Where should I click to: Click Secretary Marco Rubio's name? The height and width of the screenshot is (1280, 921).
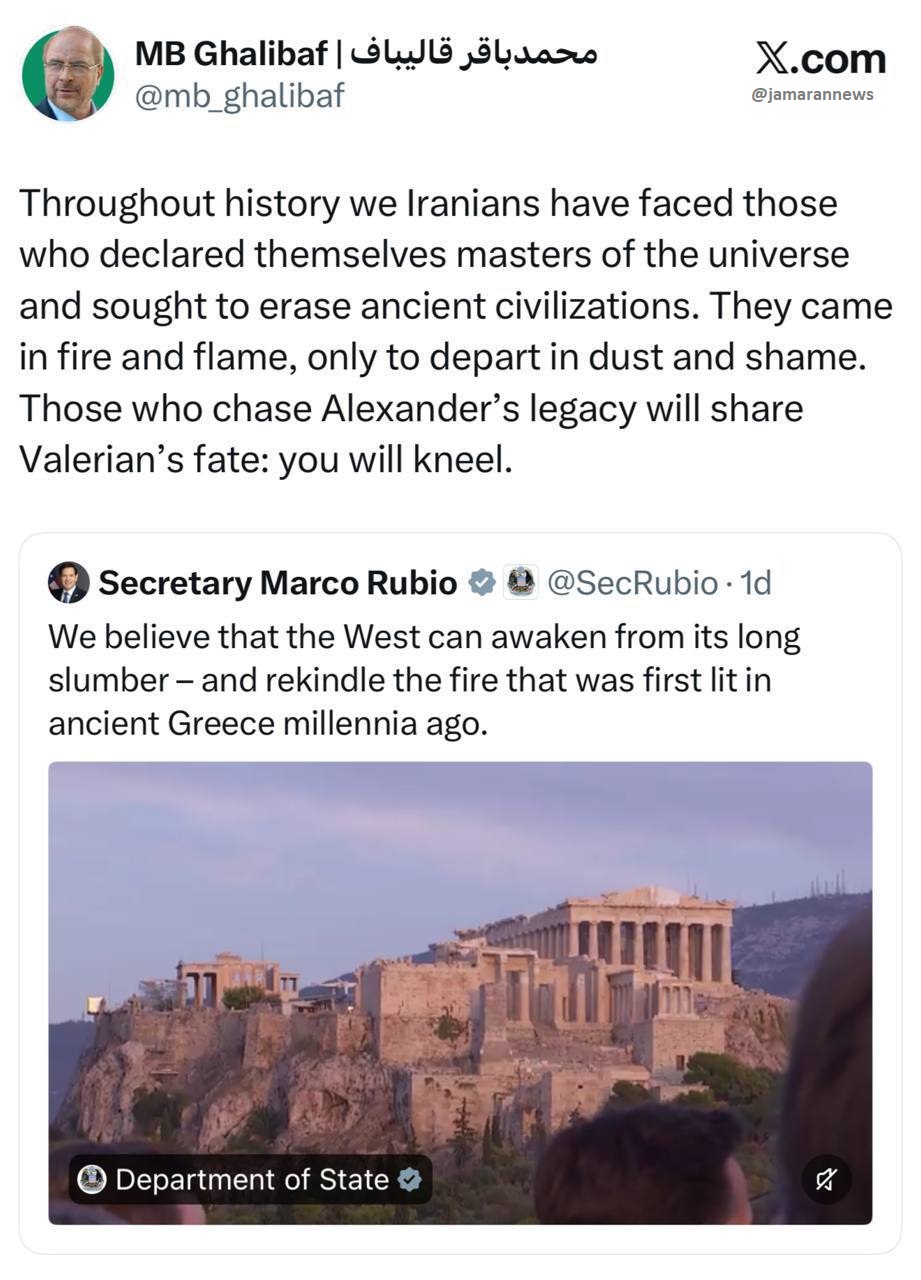[278, 582]
